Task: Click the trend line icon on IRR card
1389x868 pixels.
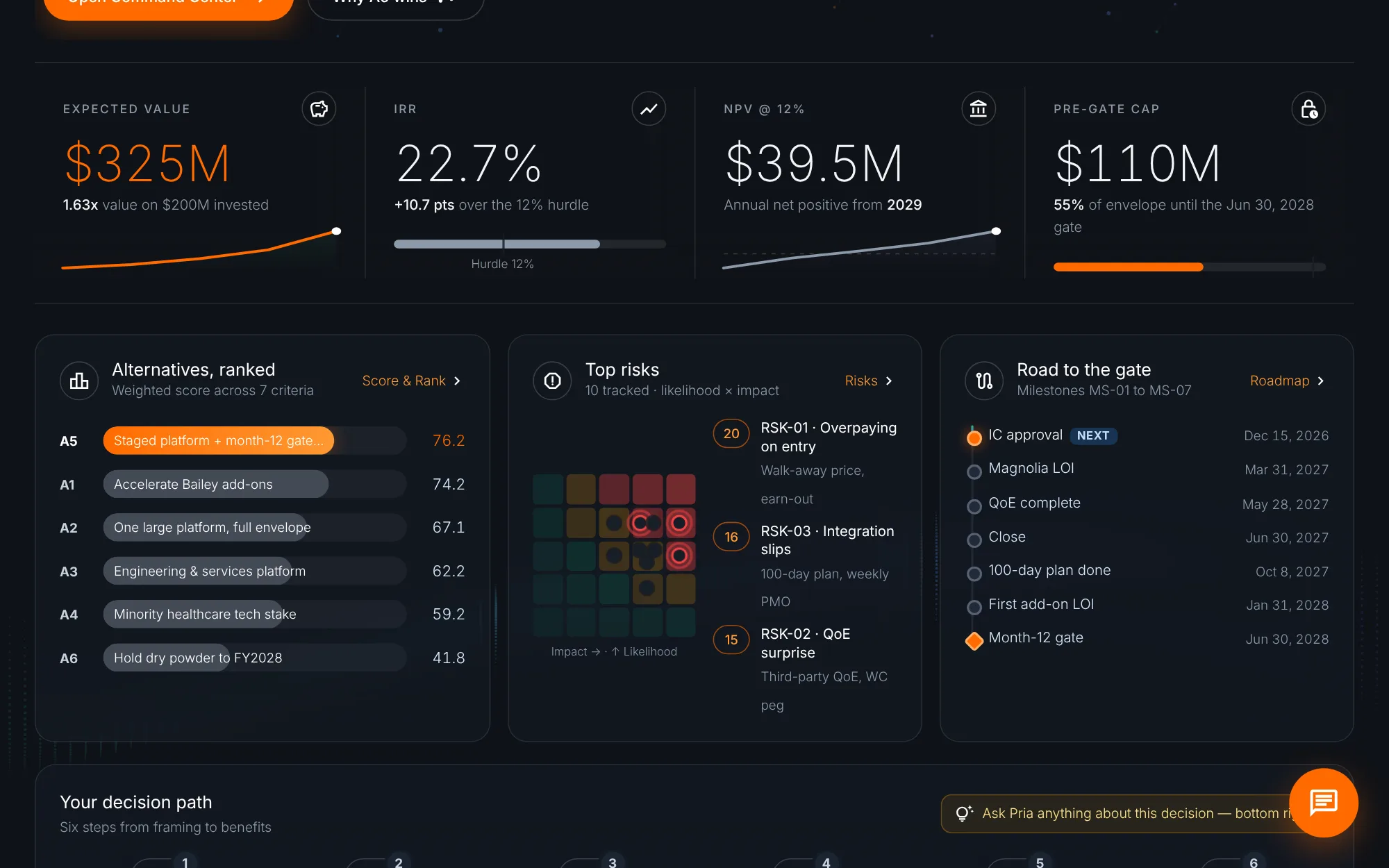Action: [x=649, y=109]
